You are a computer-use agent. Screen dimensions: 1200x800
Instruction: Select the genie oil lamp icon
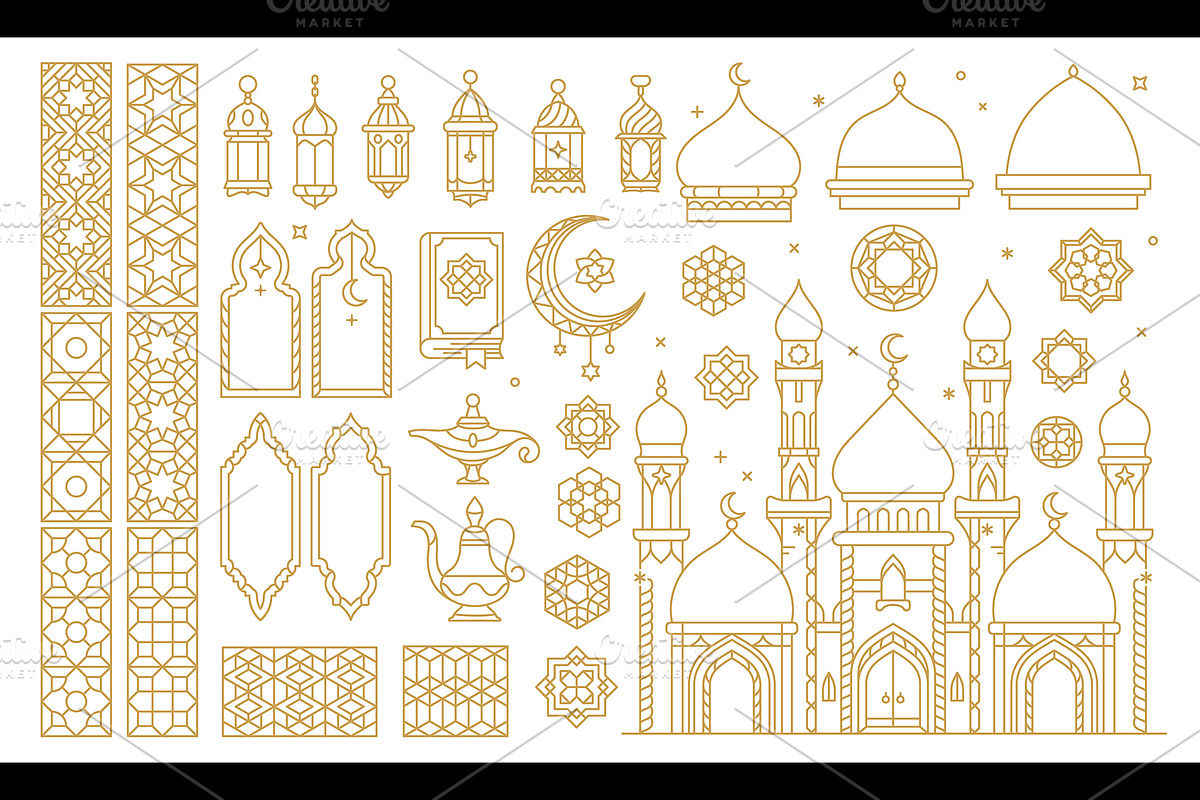click(473, 438)
